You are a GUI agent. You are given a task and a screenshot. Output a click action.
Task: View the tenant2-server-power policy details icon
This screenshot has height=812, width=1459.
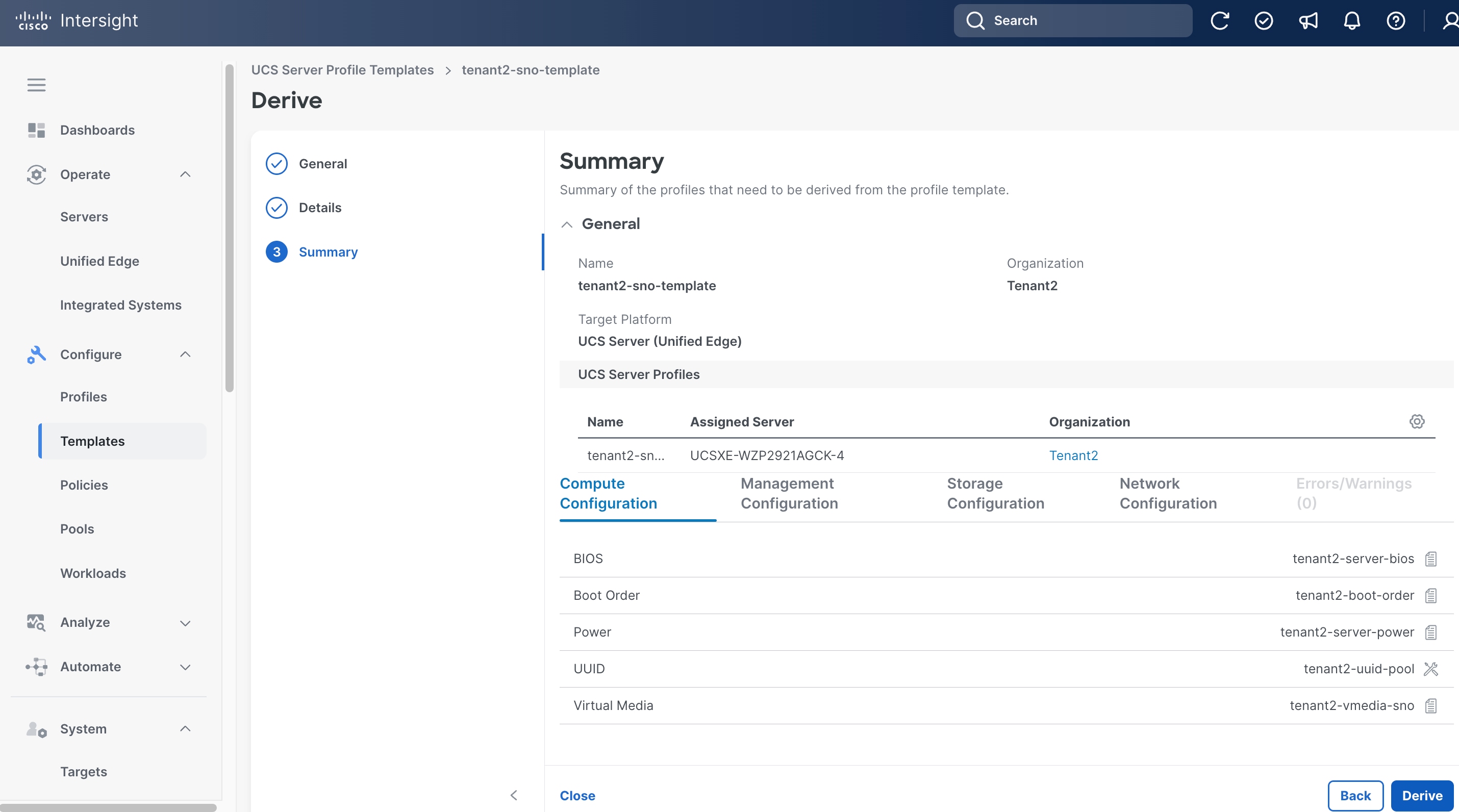[x=1431, y=632]
